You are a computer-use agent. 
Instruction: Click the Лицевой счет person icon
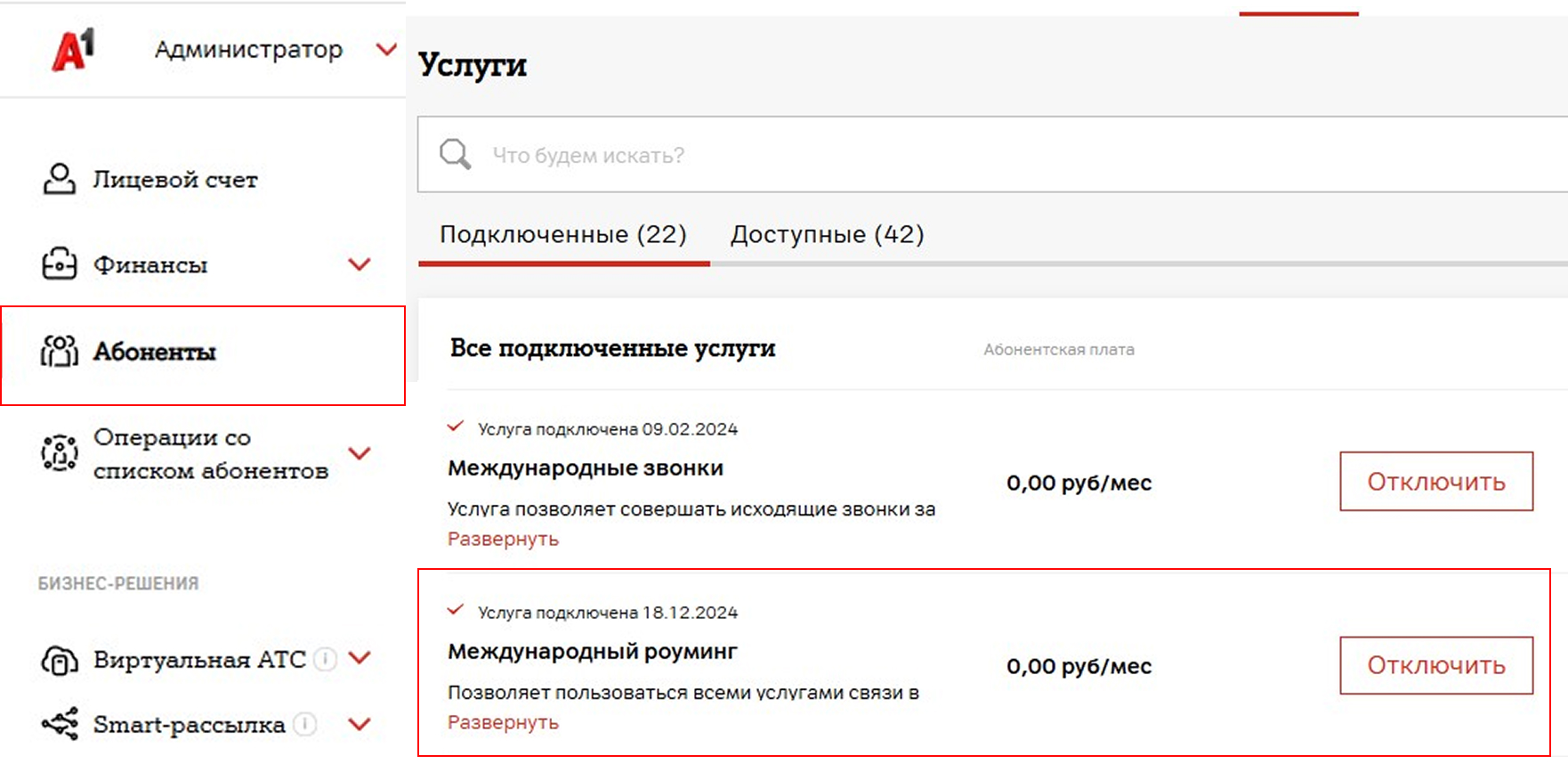pyautogui.click(x=59, y=179)
